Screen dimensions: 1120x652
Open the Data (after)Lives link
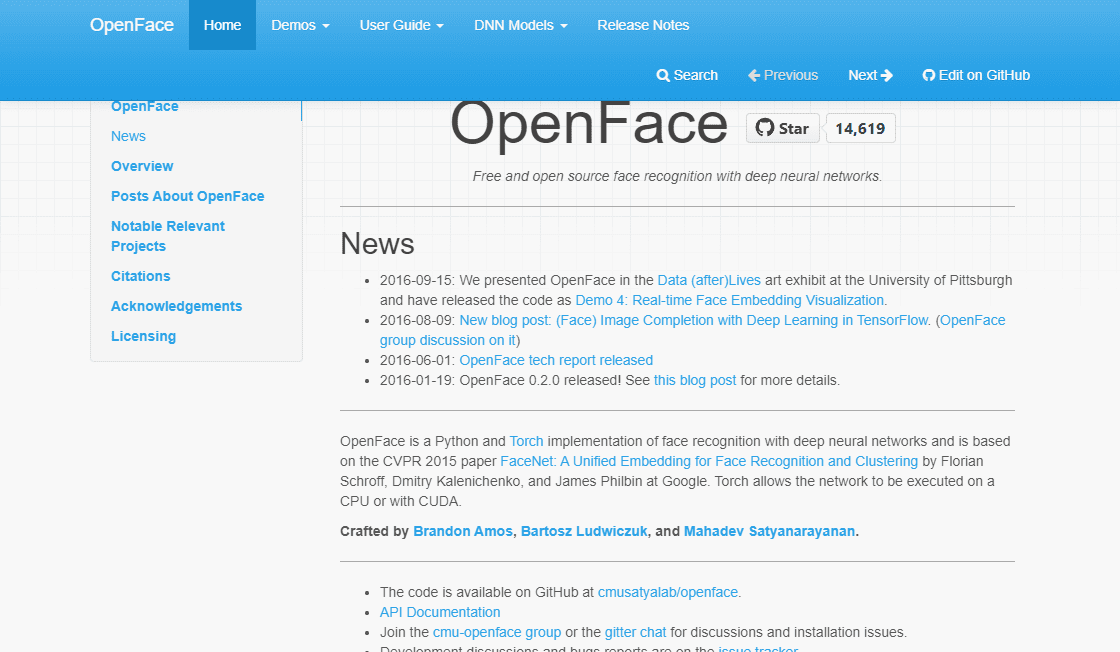(709, 281)
